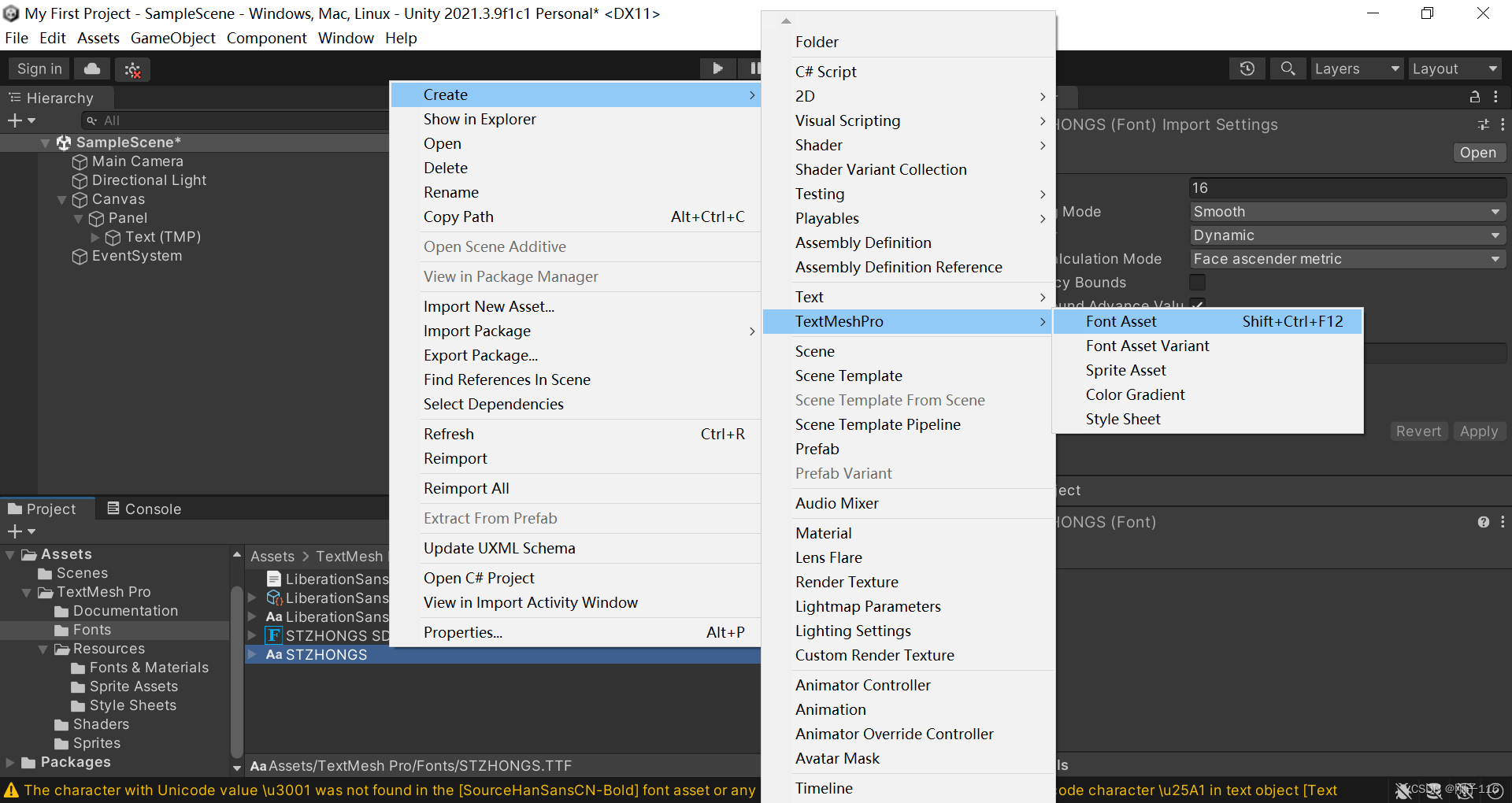Viewport: 1512px width, 803px height.
Task: Select the Shaders folder icon
Action: pos(61,724)
